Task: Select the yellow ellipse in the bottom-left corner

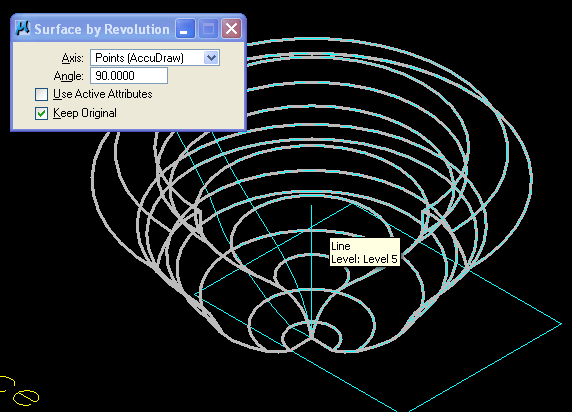Action: click(26, 398)
